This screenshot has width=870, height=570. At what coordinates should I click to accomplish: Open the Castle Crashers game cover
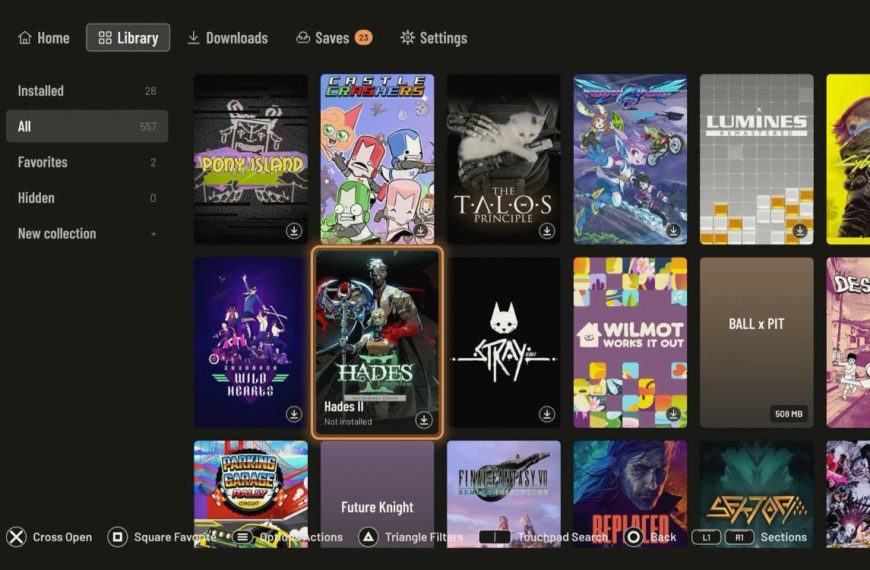point(377,159)
